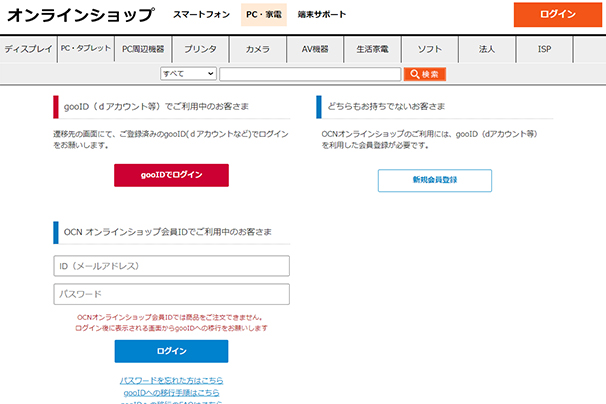This screenshot has width=606, height=404.
Task: Go to the ディスプレイ category tab
Action: (28, 49)
